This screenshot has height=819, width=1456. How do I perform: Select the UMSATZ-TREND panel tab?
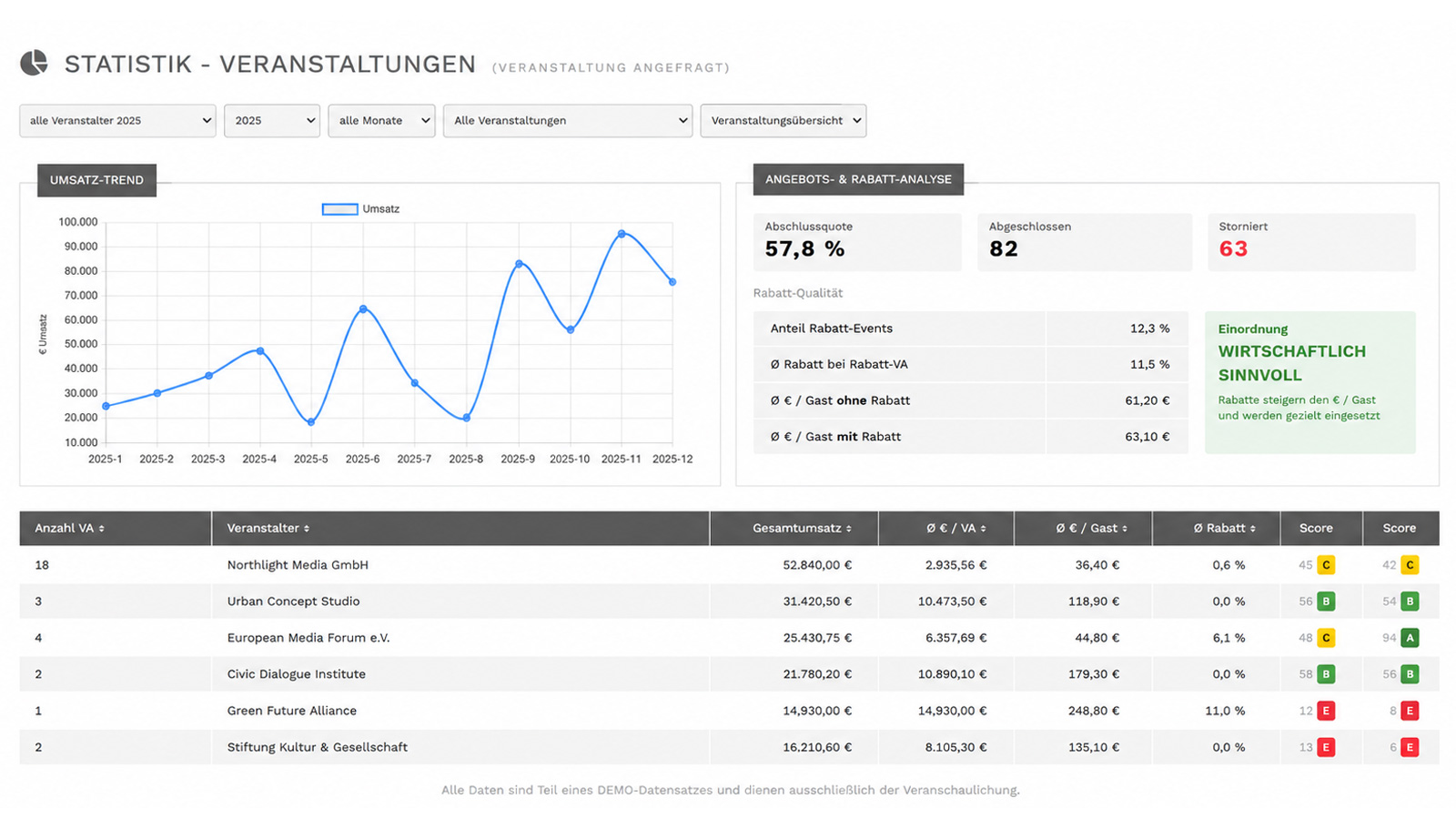click(96, 180)
